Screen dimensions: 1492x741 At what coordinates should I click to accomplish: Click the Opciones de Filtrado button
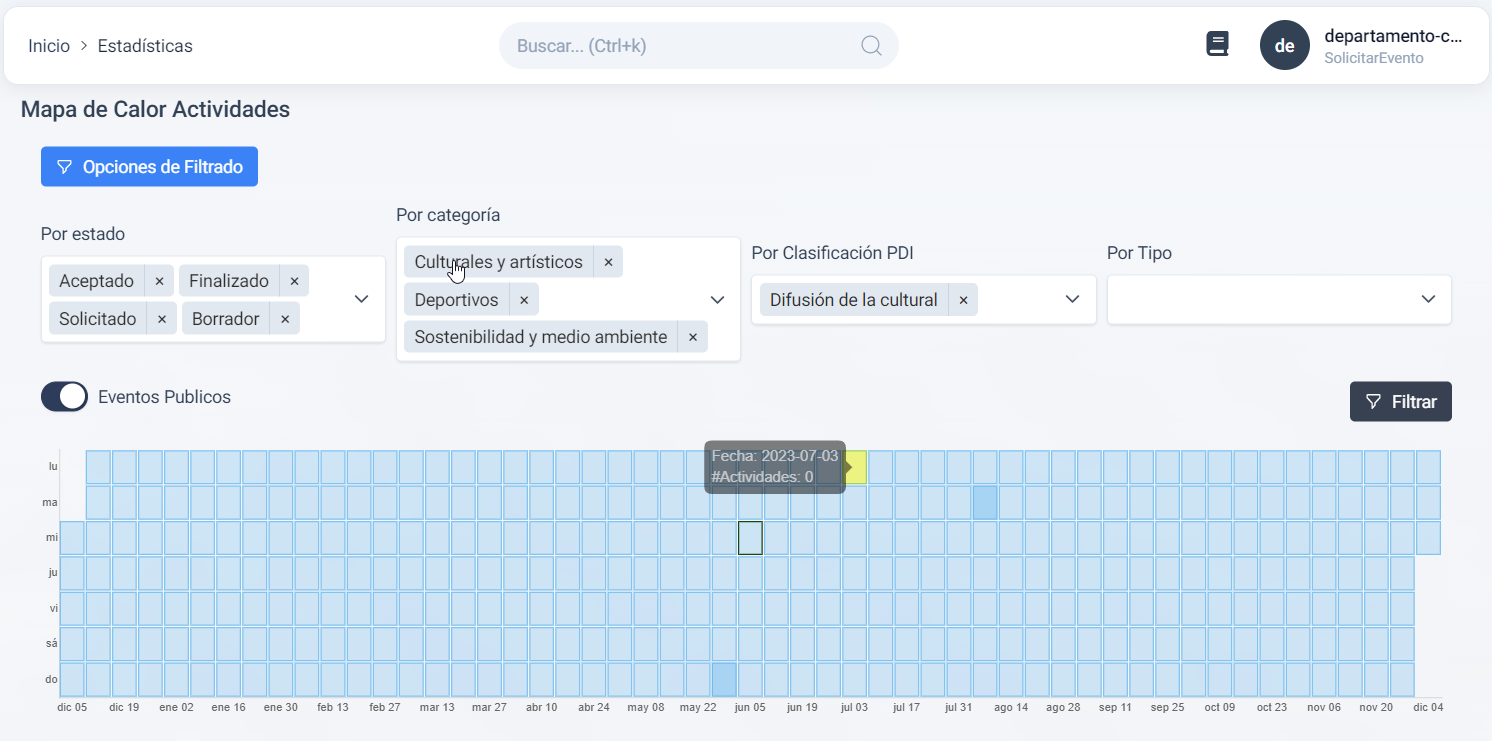[x=149, y=167]
